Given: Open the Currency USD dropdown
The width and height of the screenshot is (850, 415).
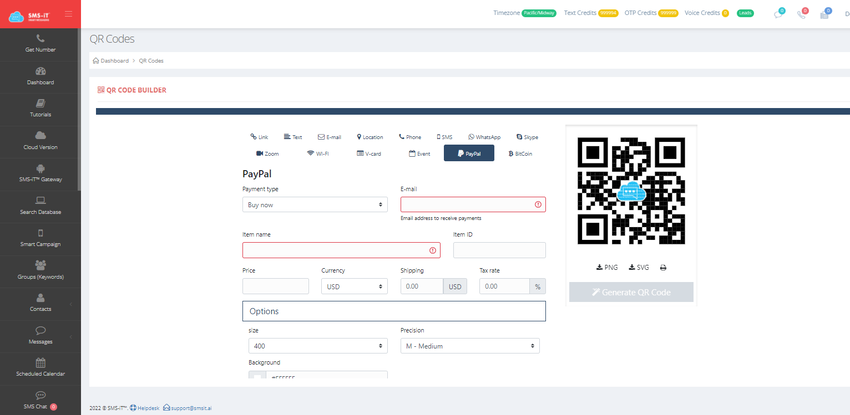Looking at the screenshot, I should coord(354,286).
